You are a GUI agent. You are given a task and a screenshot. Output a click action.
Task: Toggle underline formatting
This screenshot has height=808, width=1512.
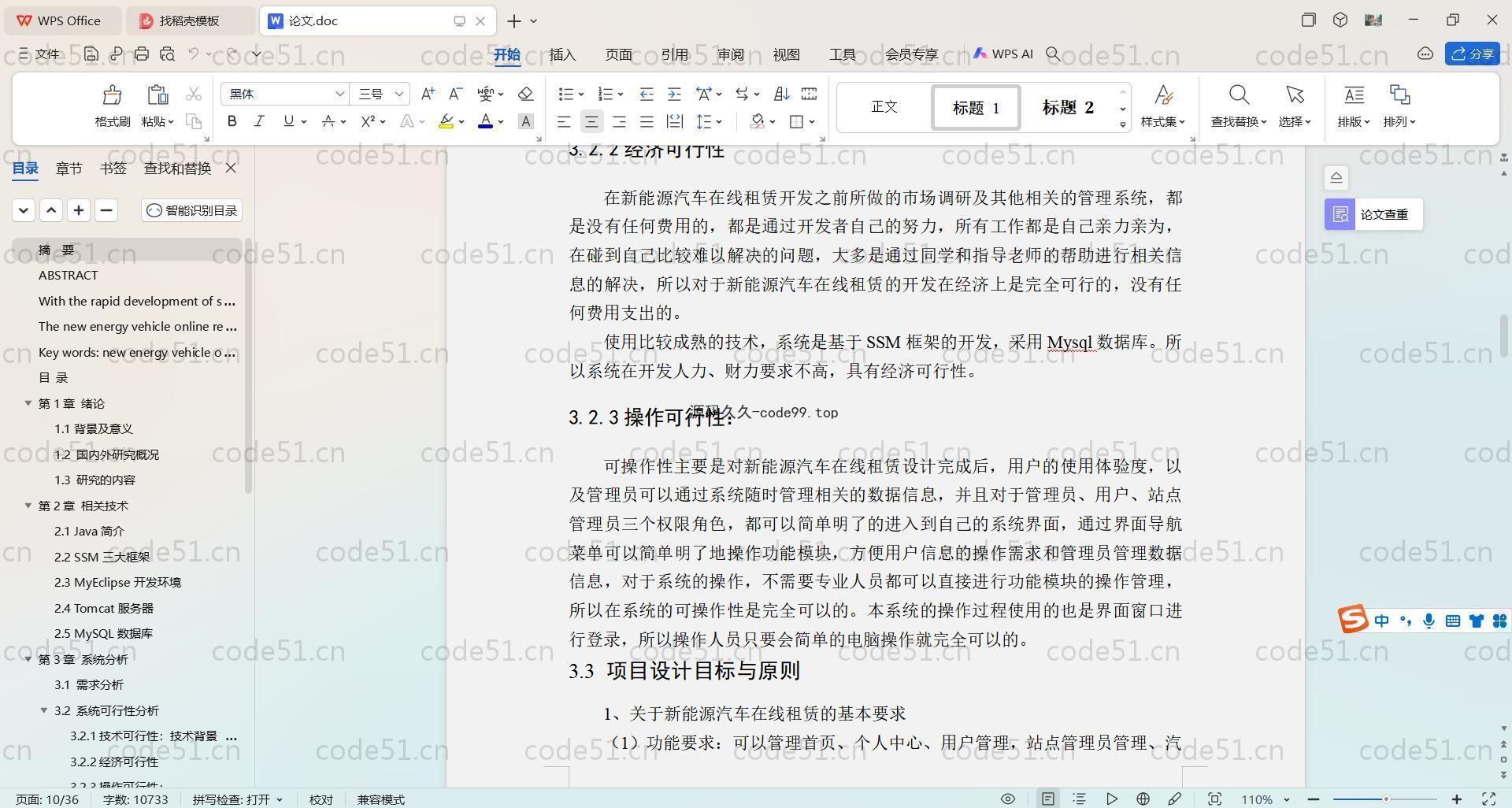[x=288, y=121]
